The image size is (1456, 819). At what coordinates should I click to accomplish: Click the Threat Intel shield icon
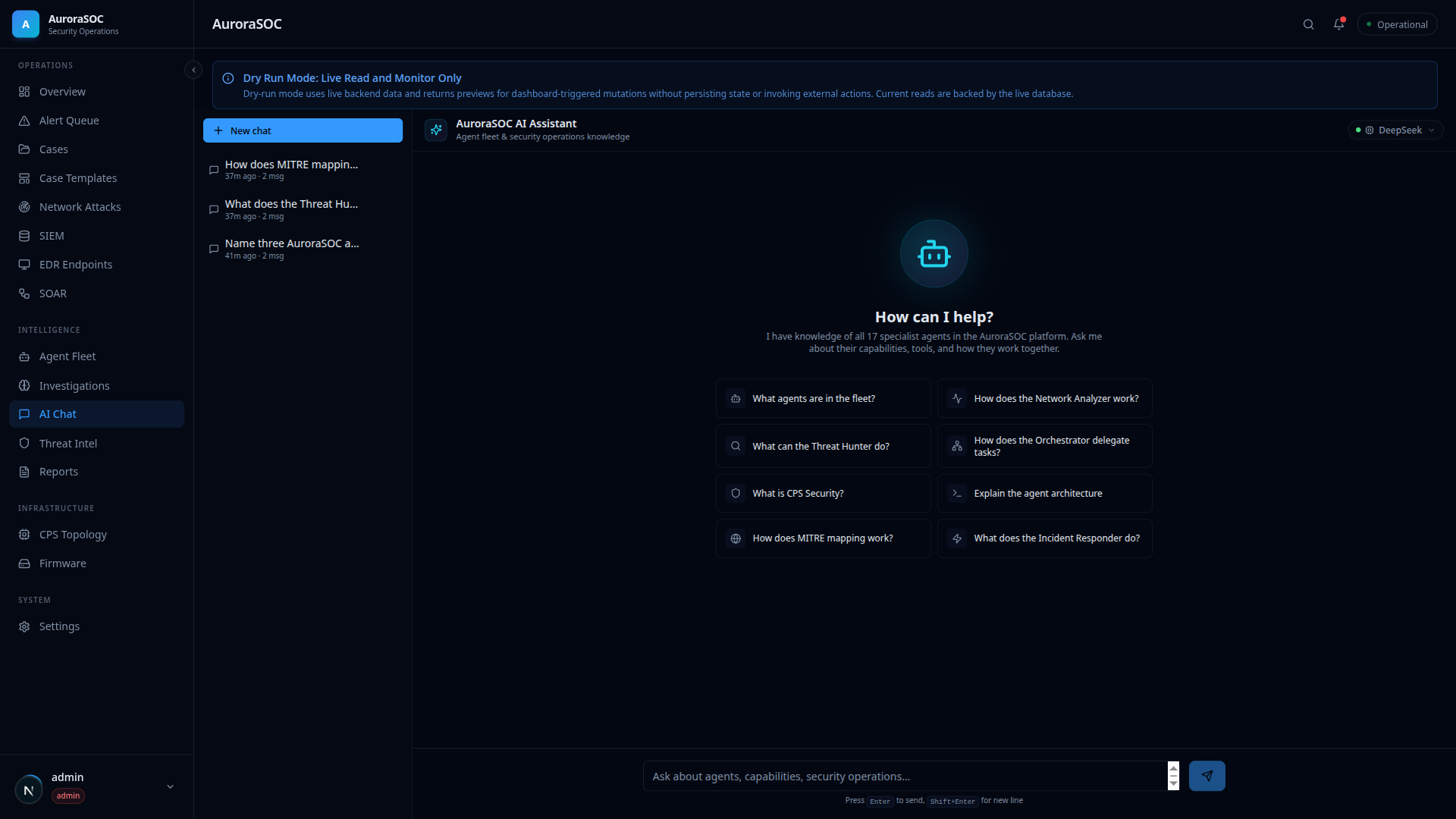pos(24,443)
